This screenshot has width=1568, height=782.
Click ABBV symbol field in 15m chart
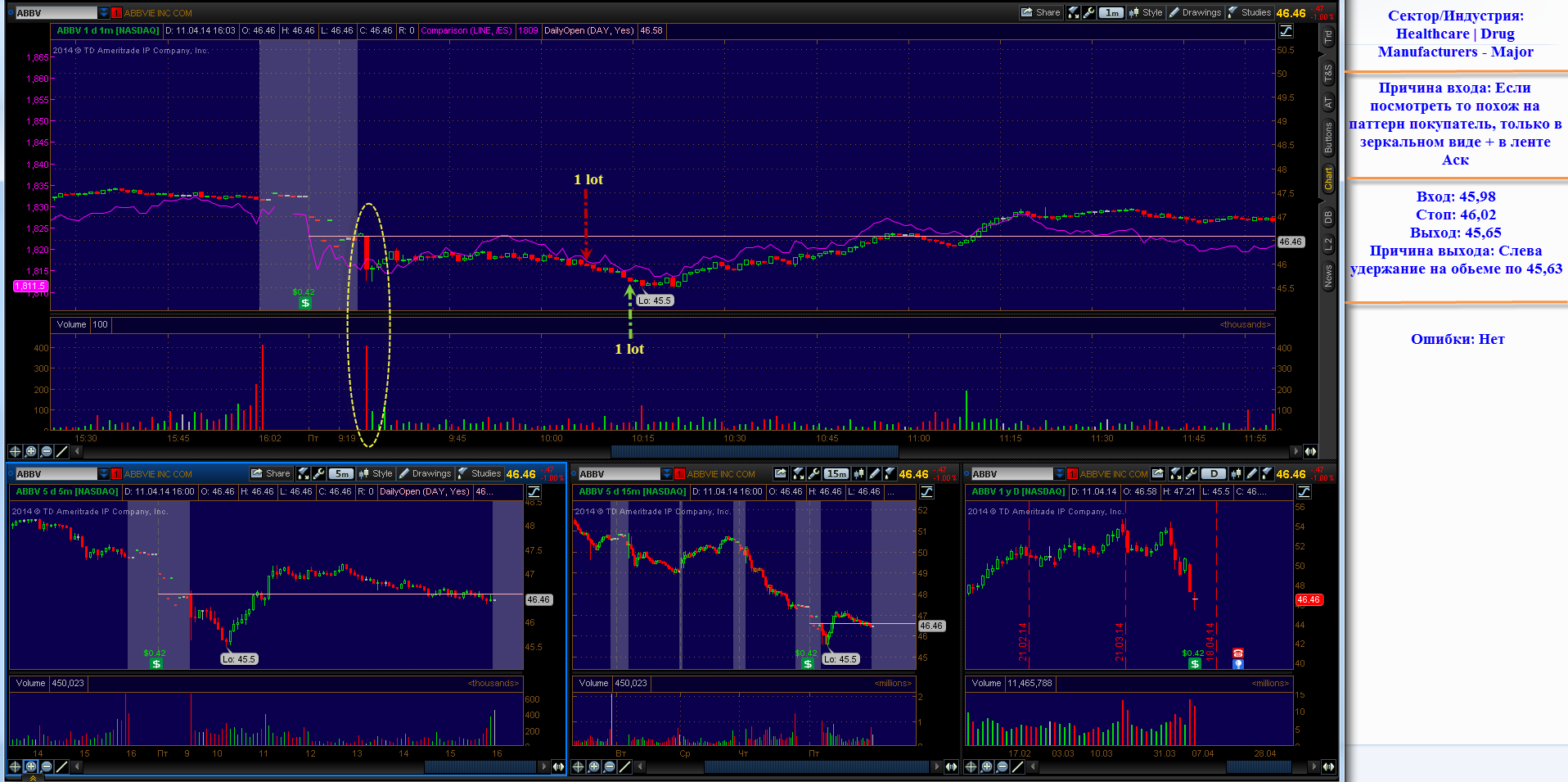[x=620, y=474]
